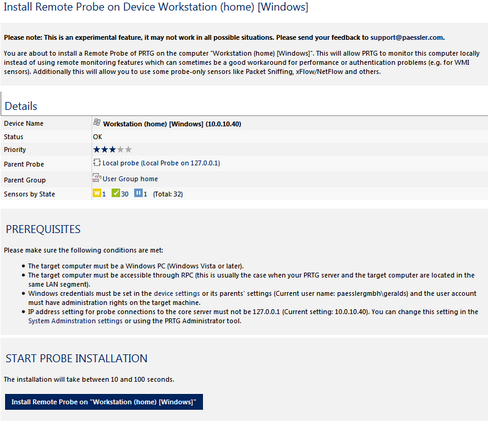Set priority to three stars
Viewport: 490px width, 424px height.
point(113,149)
